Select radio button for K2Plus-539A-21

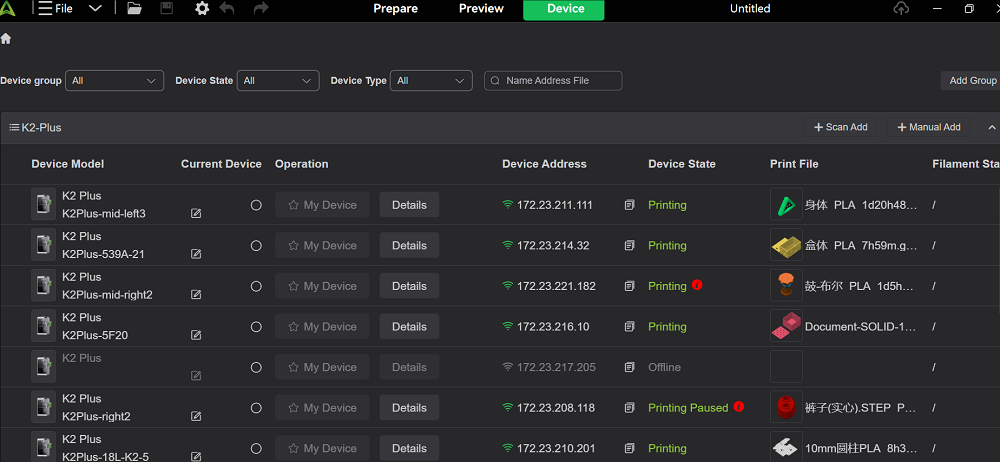point(256,246)
